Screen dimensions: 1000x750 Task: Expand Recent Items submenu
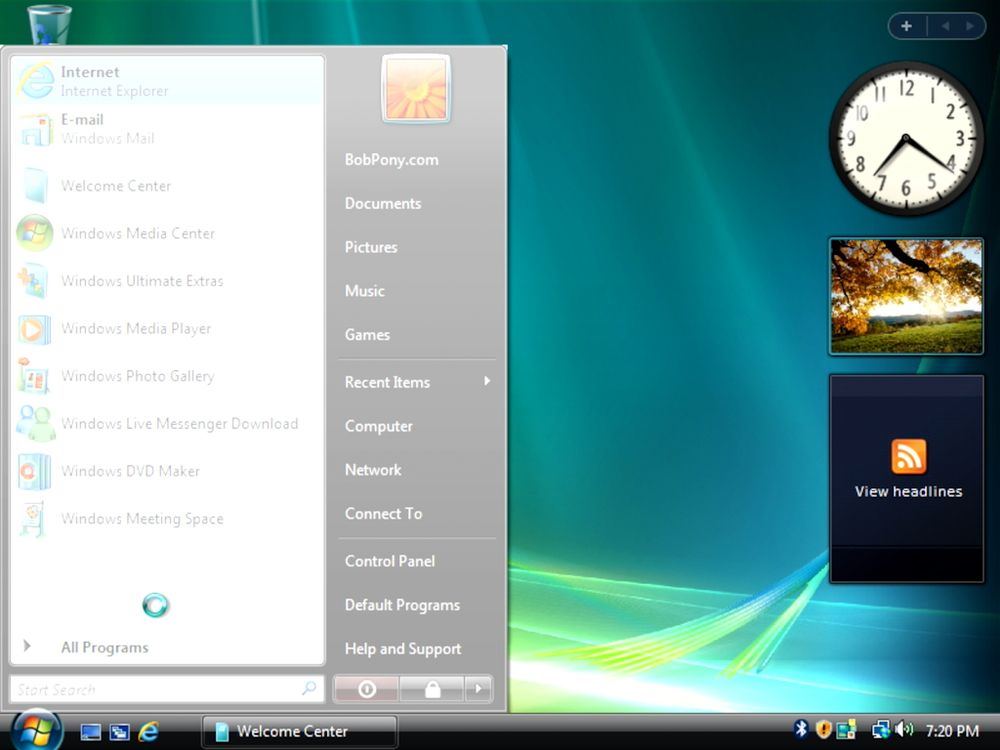point(416,382)
